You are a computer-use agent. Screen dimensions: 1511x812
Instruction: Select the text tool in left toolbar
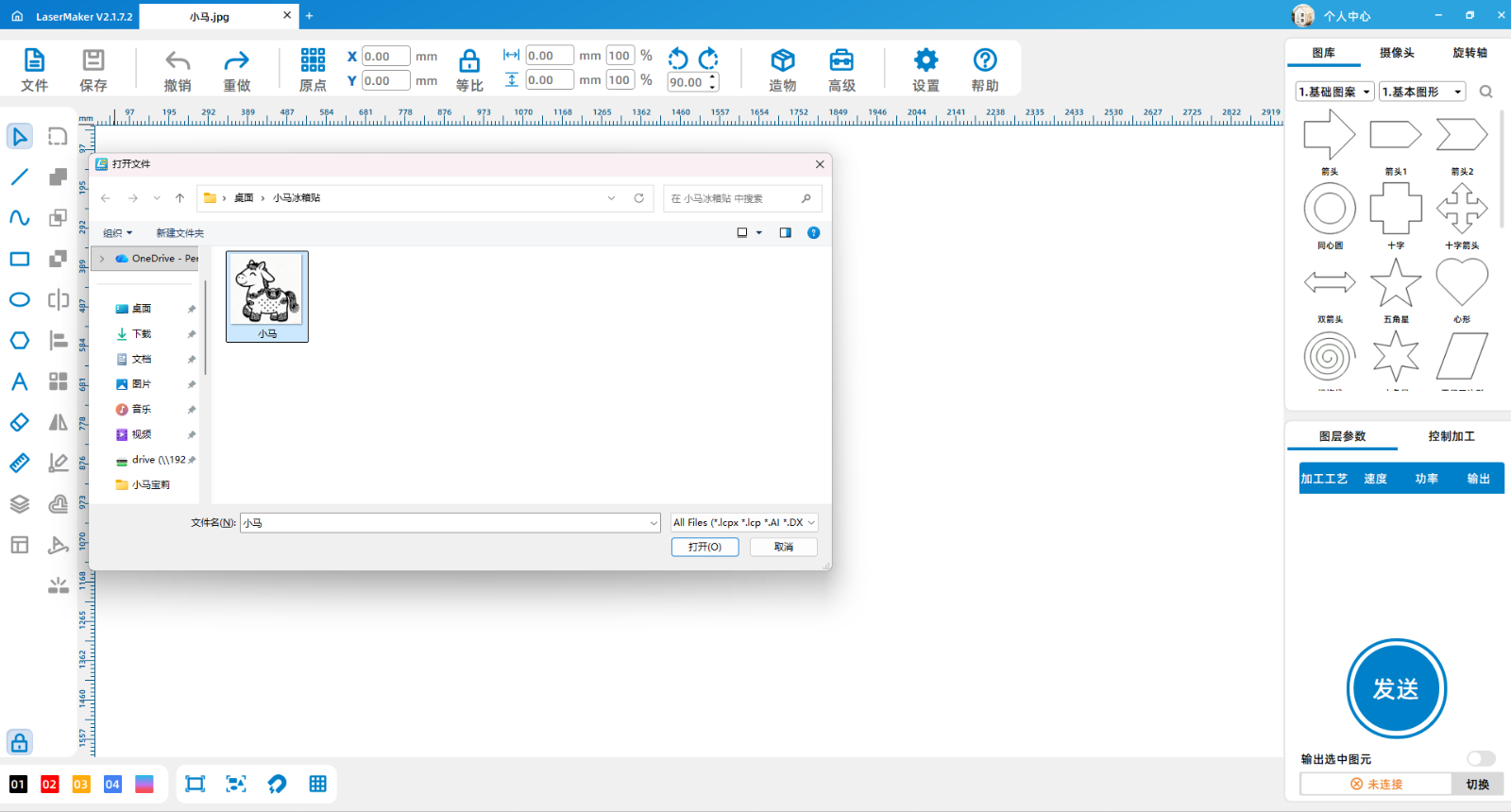tap(20, 381)
